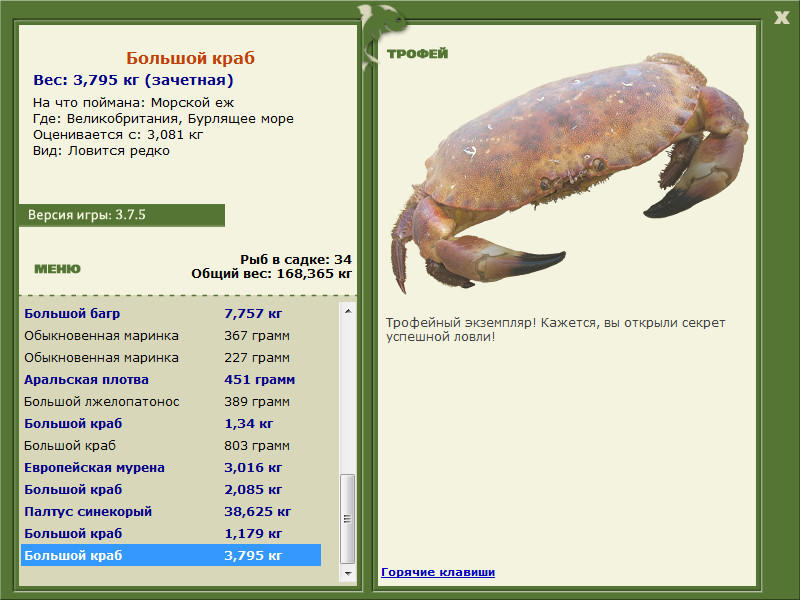Click the Рыб в садке: 34 text
The height and width of the screenshot is (600, 800).
tap(296, 260)
